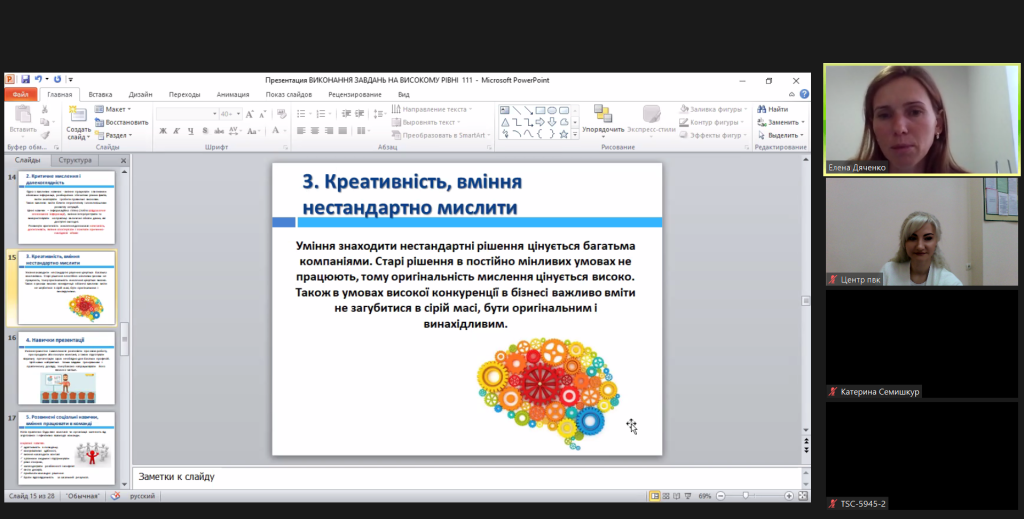Open PowerPoint Help question mark icon
The image size is (1024, 519).
(x=804, y=94)
